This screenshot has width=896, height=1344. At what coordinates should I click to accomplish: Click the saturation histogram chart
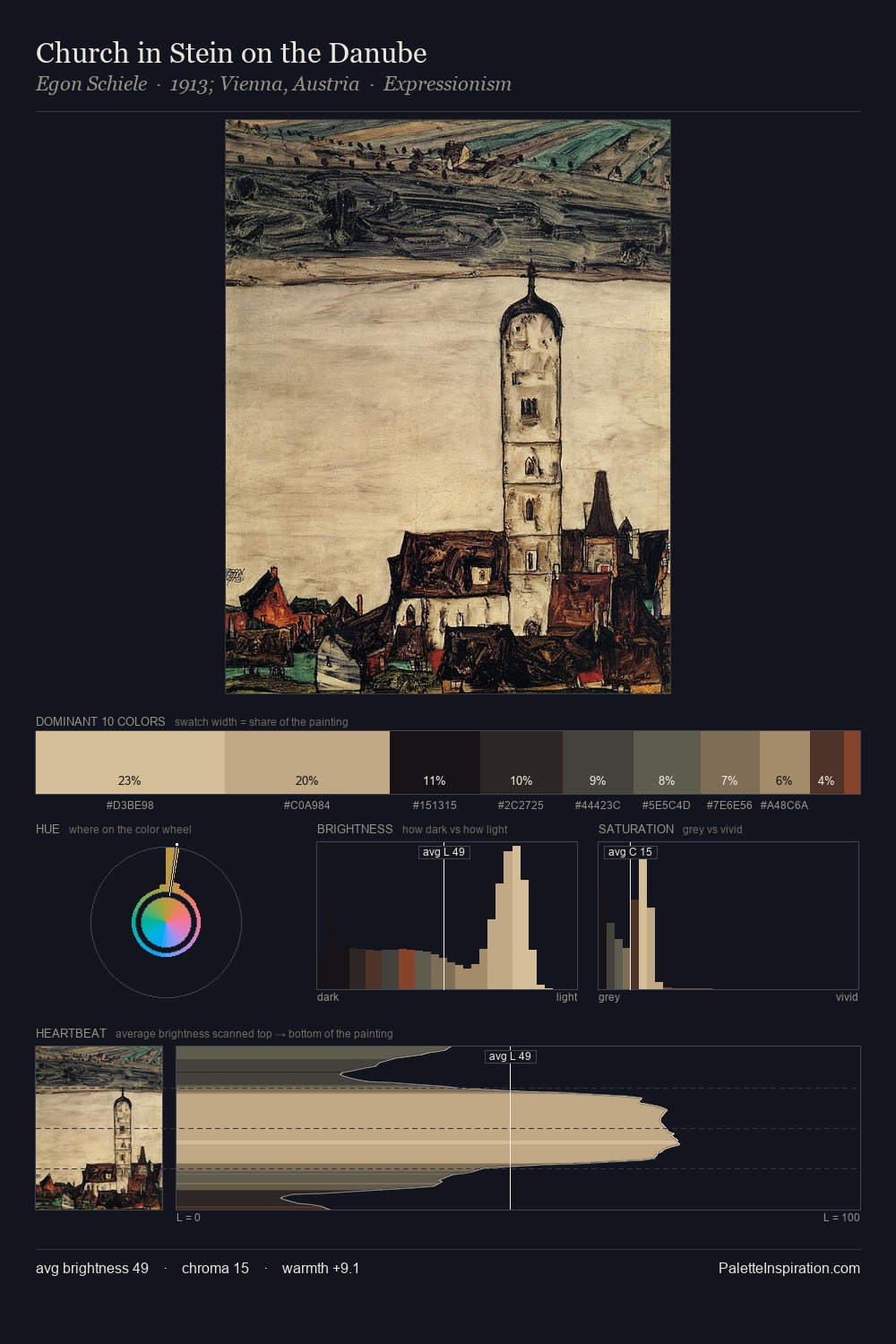pyautogui.click(x=728, y=916)
